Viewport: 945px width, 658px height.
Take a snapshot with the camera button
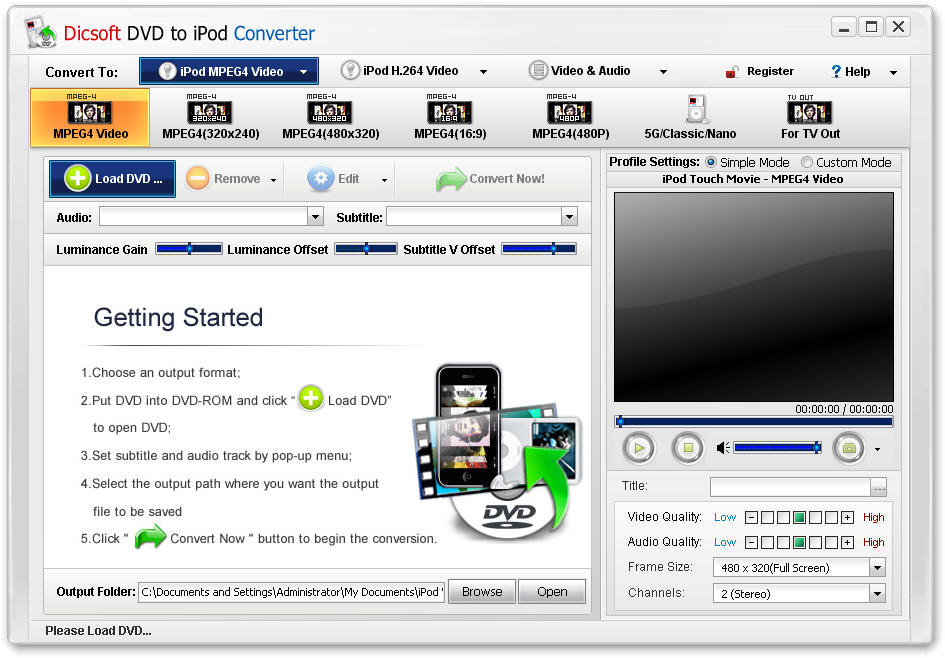pos(849,448)
